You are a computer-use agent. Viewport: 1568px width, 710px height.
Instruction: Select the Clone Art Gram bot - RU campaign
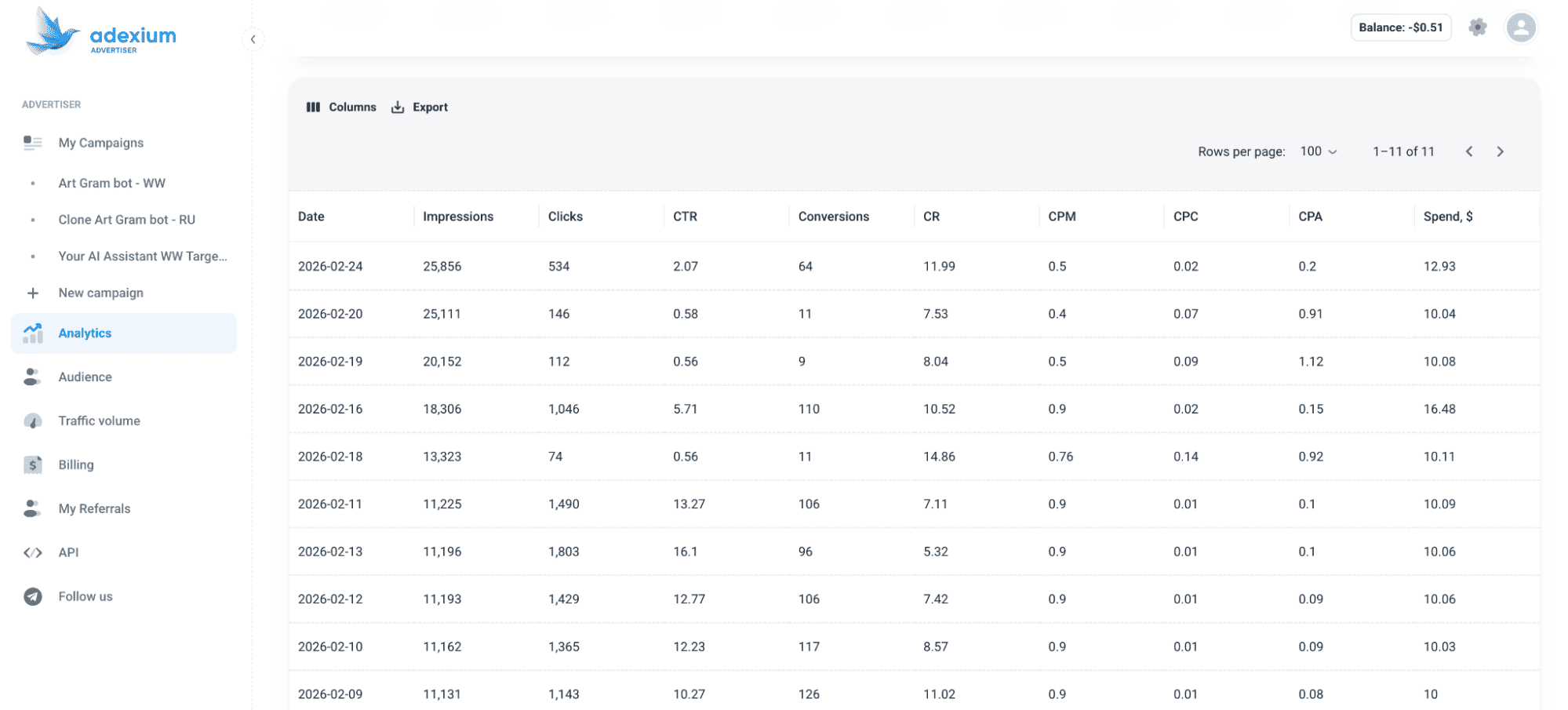coord(126,220)
